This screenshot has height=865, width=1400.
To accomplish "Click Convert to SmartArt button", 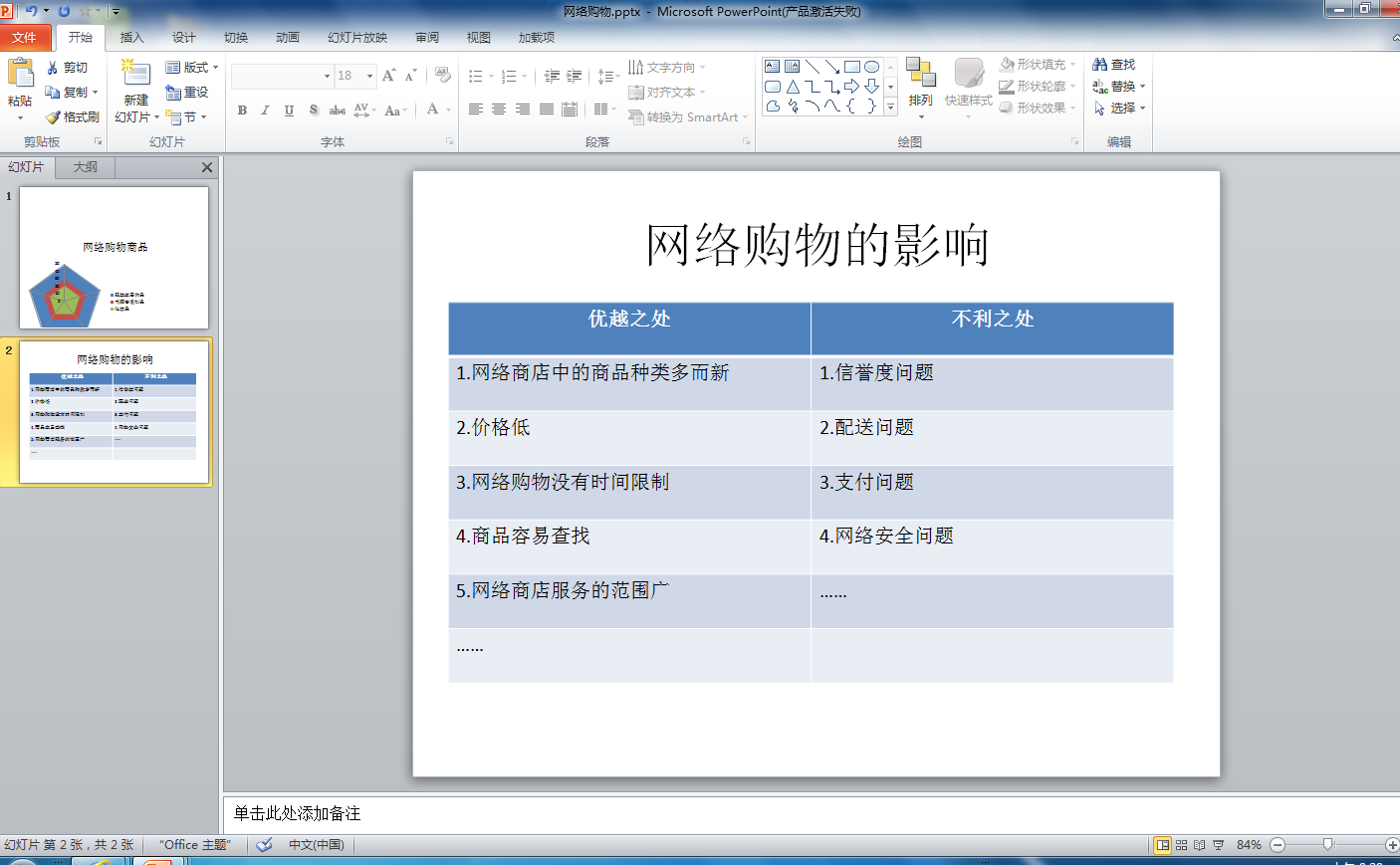I will (x=687, y=117).
